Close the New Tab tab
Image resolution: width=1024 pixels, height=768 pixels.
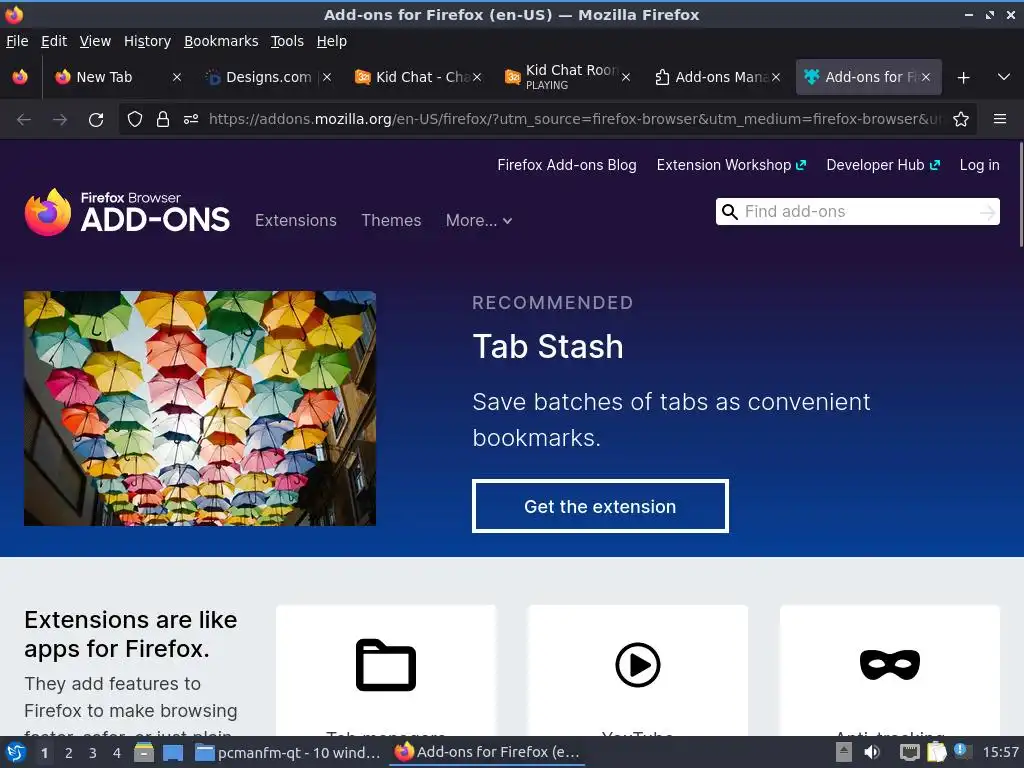click(x=177, y=77)
